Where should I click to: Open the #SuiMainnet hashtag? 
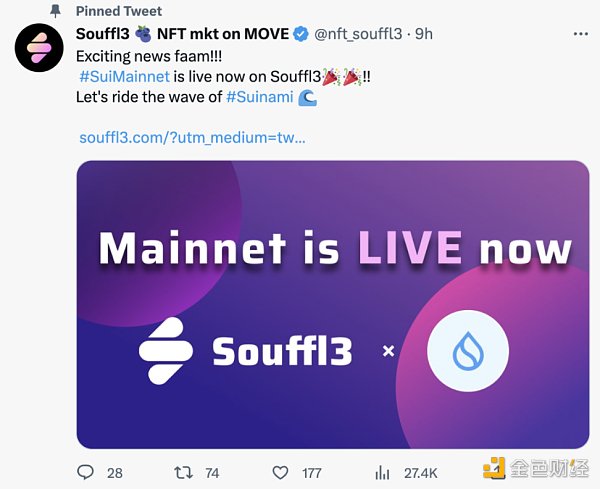125,76
